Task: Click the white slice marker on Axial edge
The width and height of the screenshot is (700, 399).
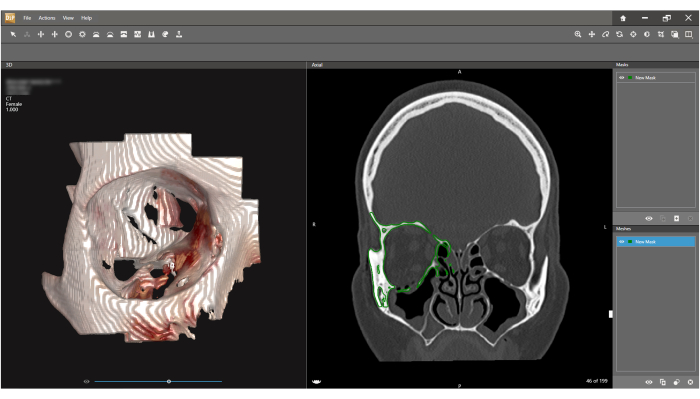Action: click(x=611, y=314)
